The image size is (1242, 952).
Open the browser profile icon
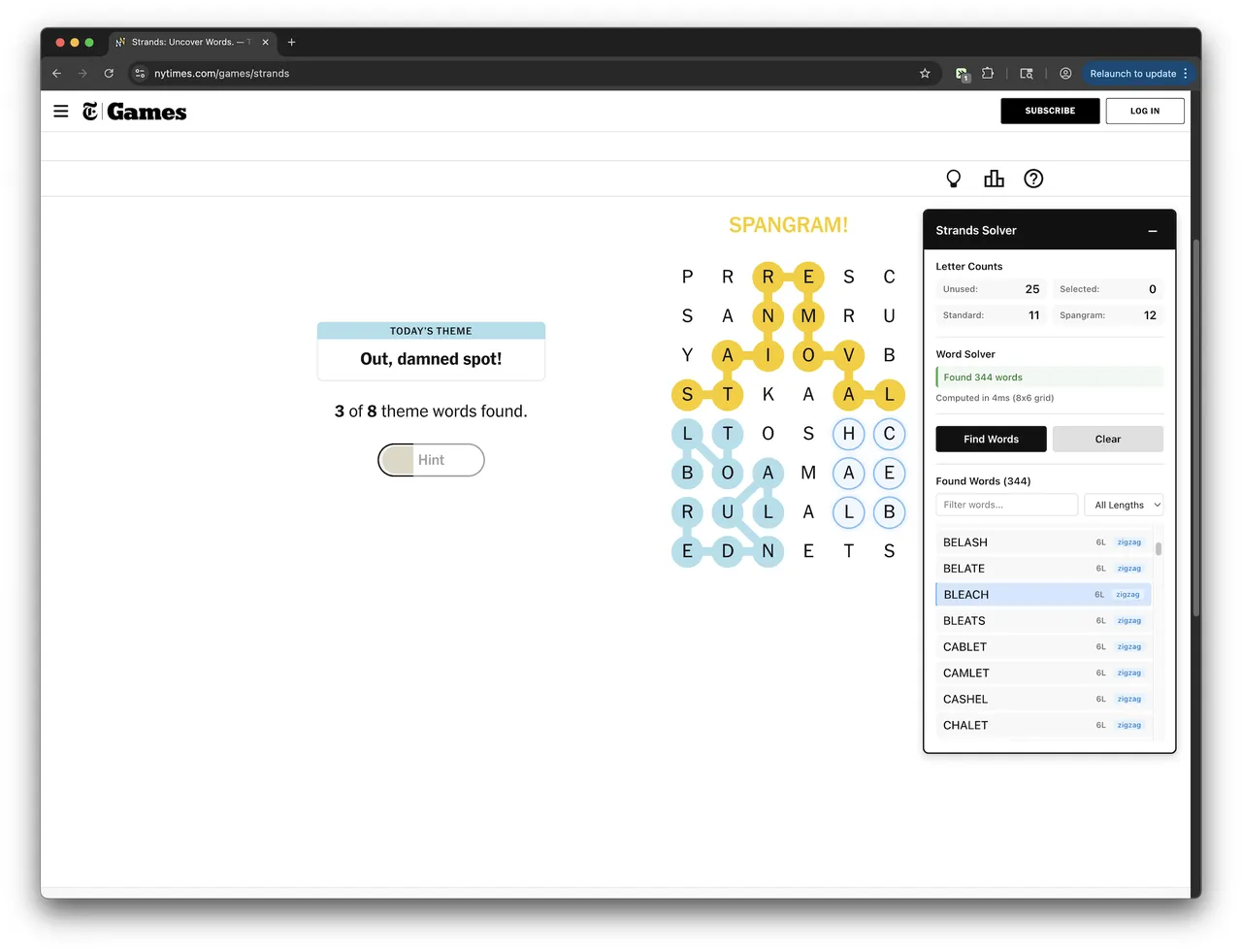pyautogui.click(x=1065, y=74)
